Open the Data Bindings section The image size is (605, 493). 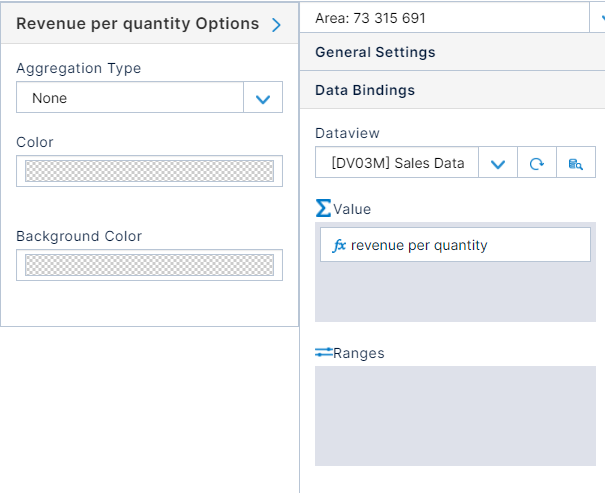365,90
